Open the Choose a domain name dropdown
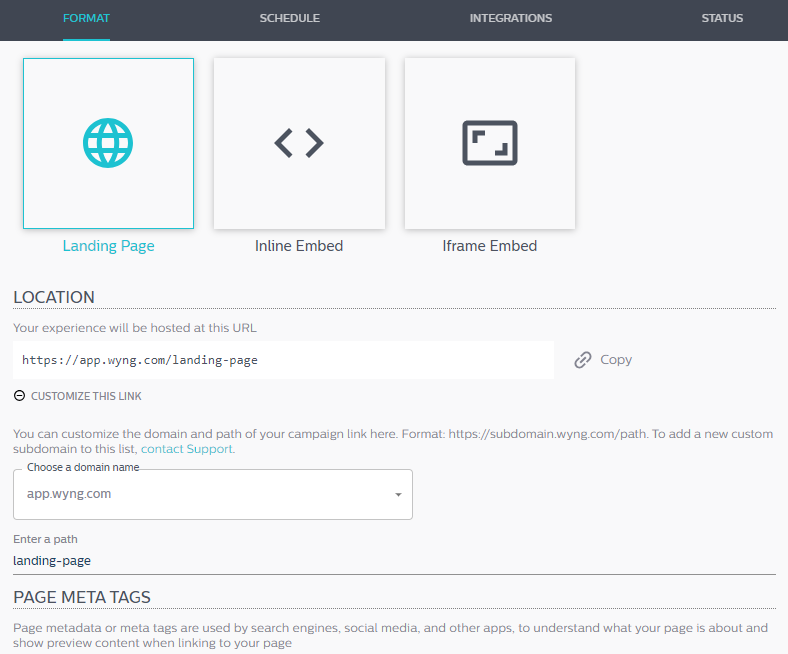 [x=213, y=495]
